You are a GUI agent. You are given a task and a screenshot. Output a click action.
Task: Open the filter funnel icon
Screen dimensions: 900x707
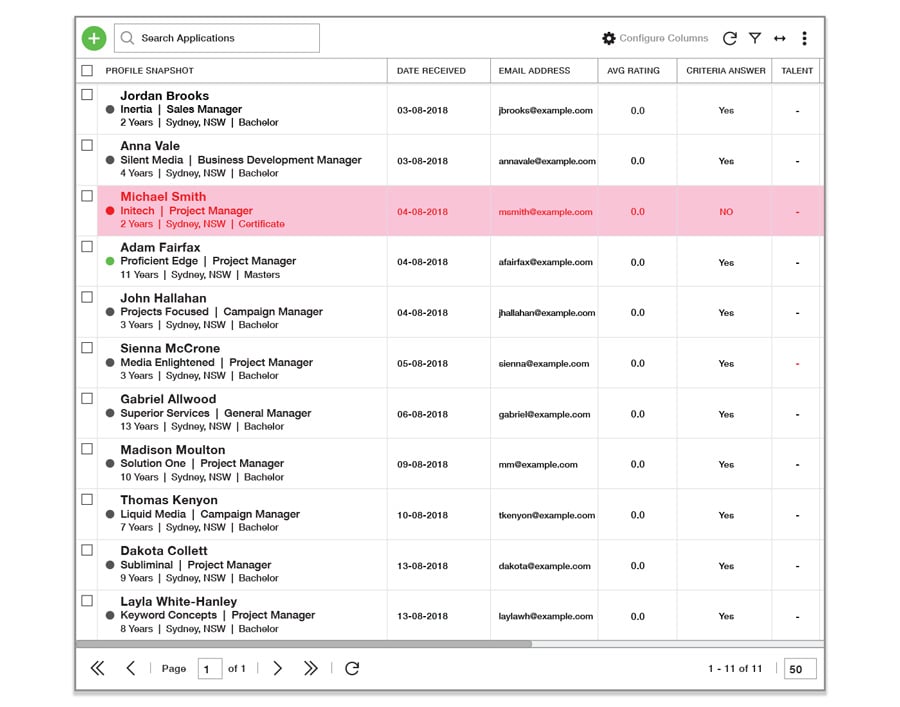[755, 38]
